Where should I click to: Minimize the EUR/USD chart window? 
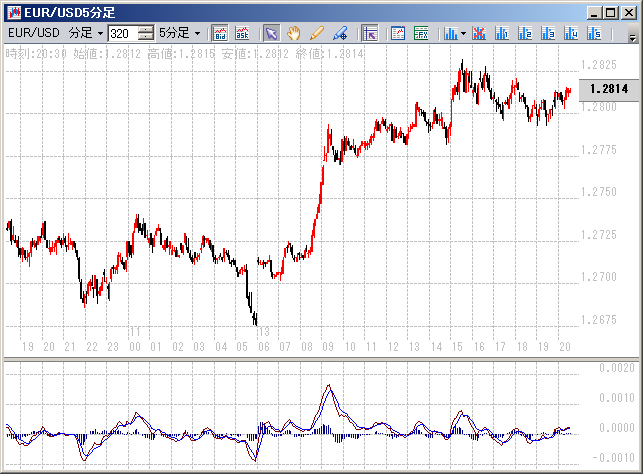click(x=594, y=13)
